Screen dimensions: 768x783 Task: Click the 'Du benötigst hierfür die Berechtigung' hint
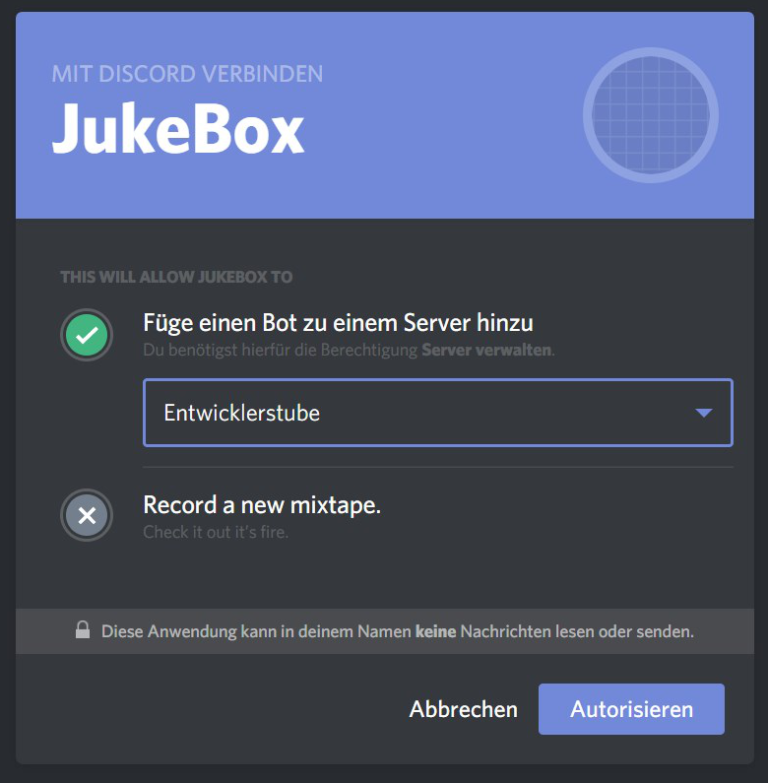click(280, 350)
